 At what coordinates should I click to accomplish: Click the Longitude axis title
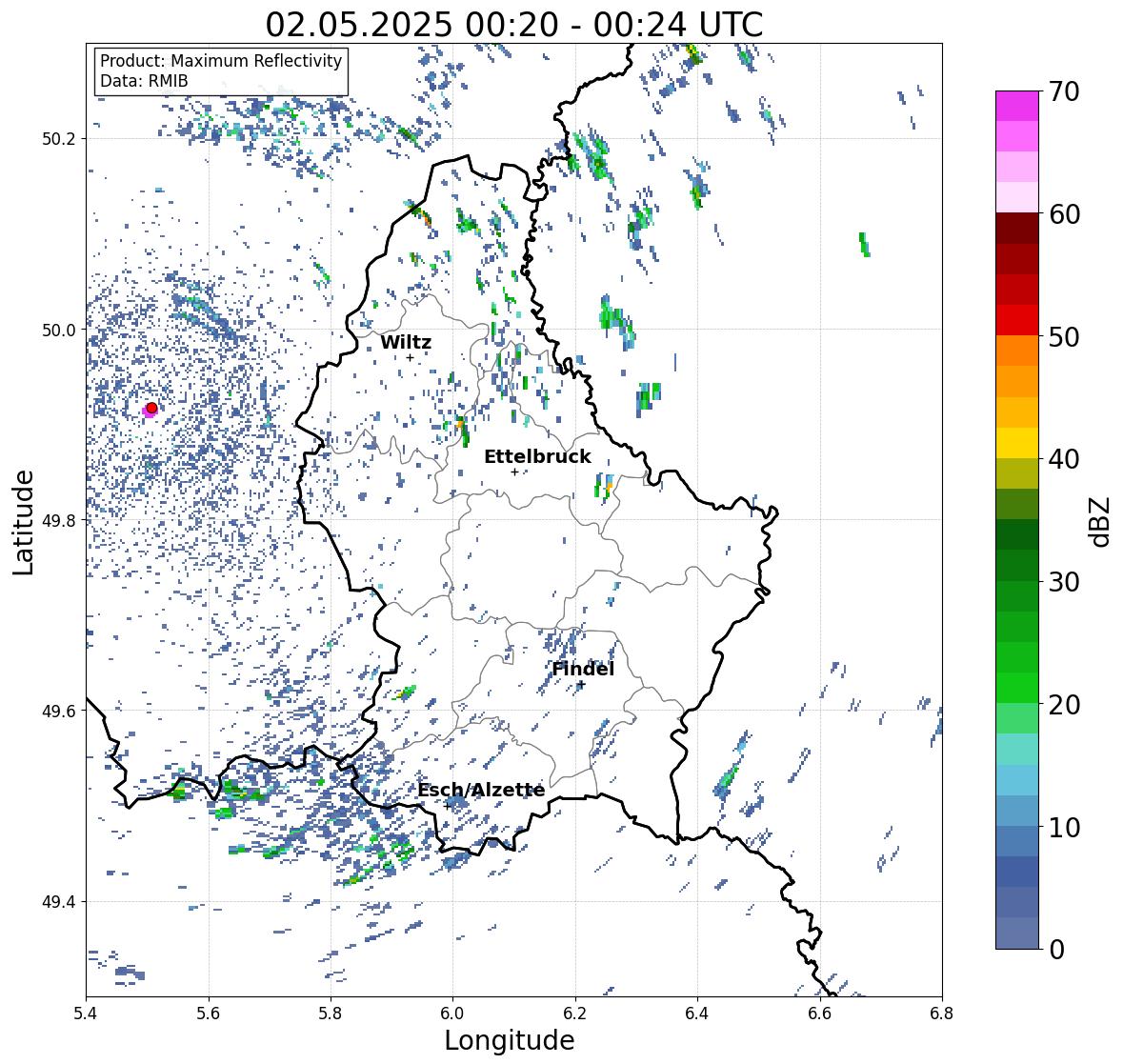tap(510, 1040)
